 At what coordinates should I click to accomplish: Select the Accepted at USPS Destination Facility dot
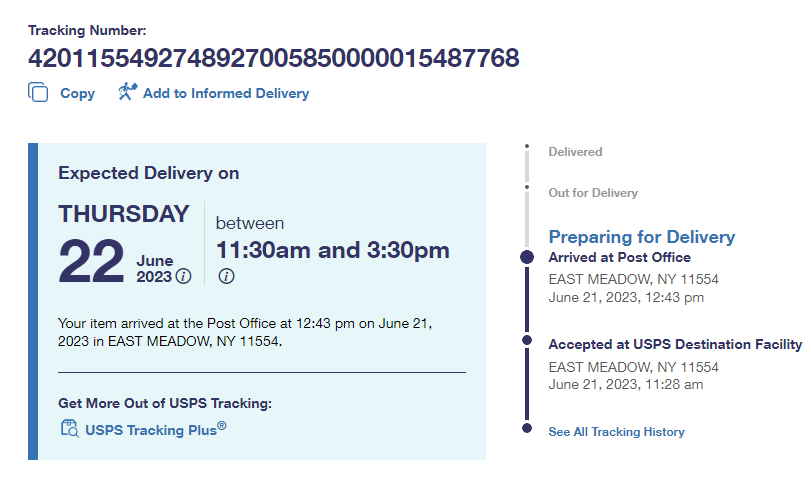coord(527,341)
